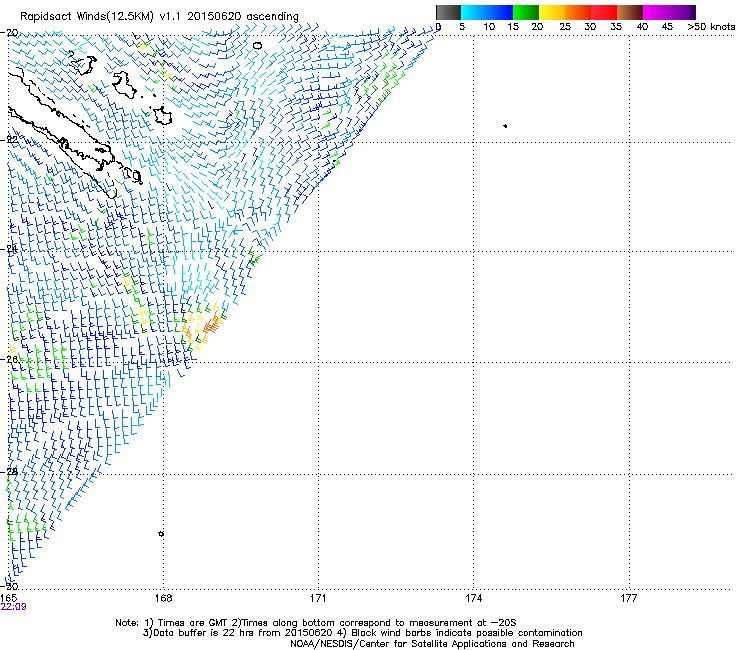Click the 'Data buffer is 22 hrs' note
Image resolution: width=740 pixels, height=650 pixels.
pyautogui.click(x=362, y=633)
